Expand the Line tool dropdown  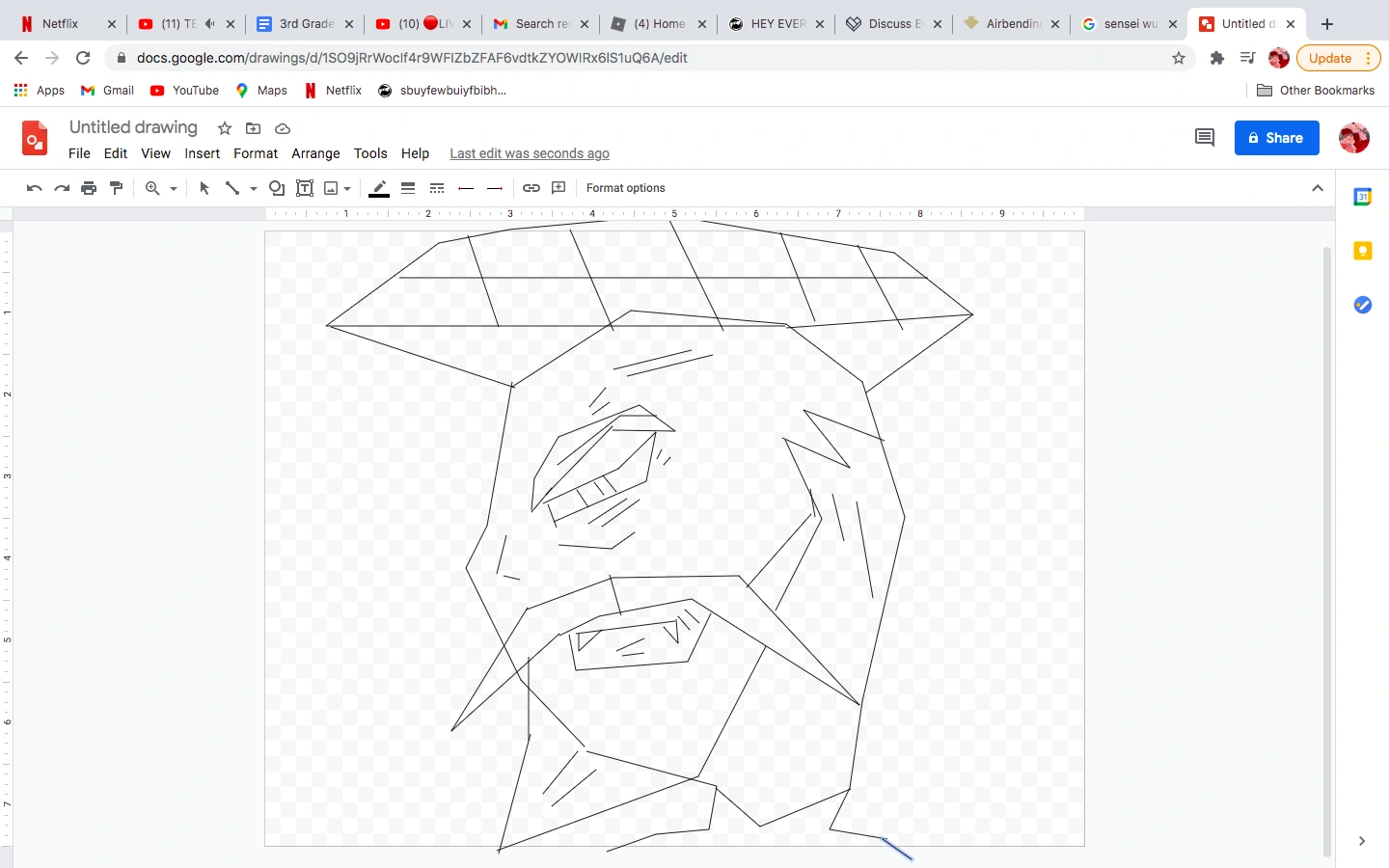click(x=253, y=187)
